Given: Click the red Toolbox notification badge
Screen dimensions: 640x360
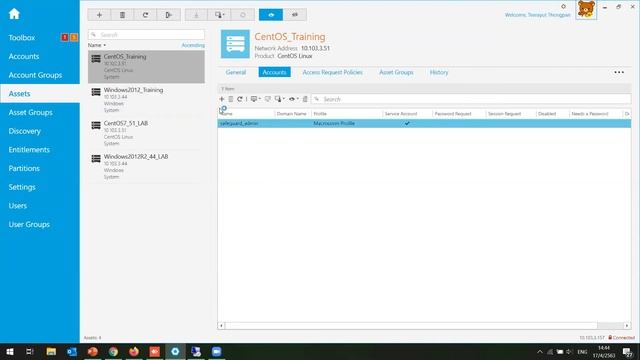Looking at the screenshot, I should (x=64, y=38).
